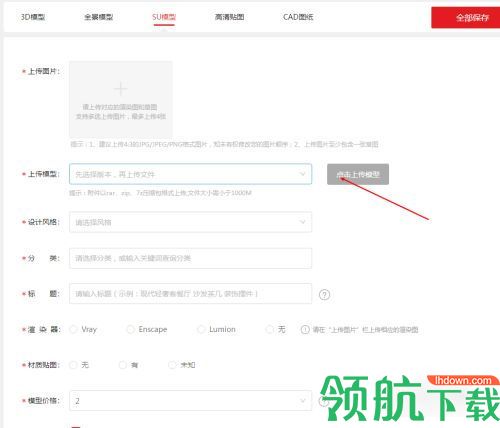Click the gray 点击上传模型 button
Screen dimensions: 500x428
pos(358,174)
